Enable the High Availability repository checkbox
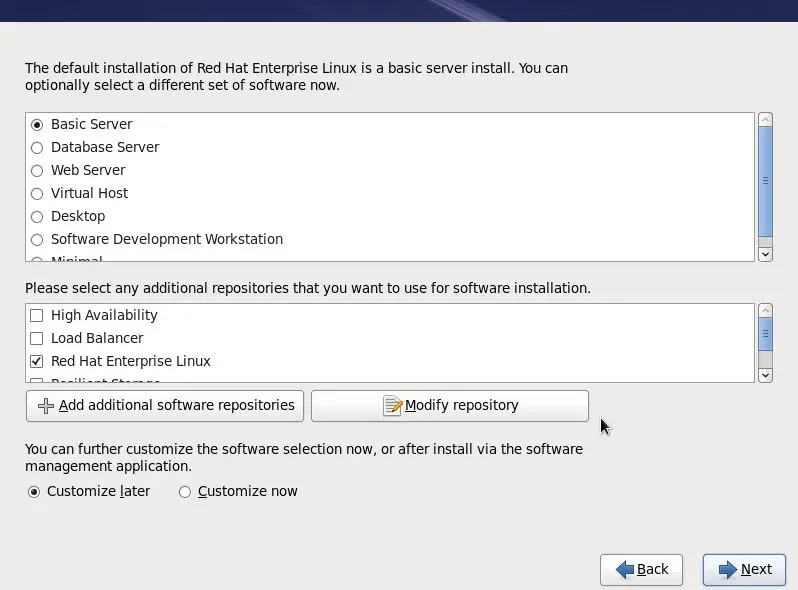The image size is (798, 590). [37, 315]
